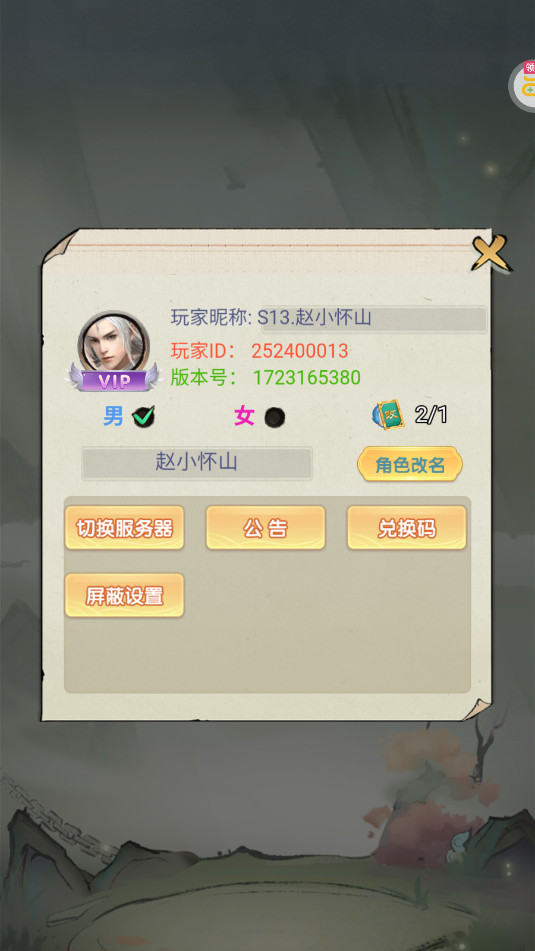
Task: Tap the 2/1 rename card count
Action: (x=431, y=415)
